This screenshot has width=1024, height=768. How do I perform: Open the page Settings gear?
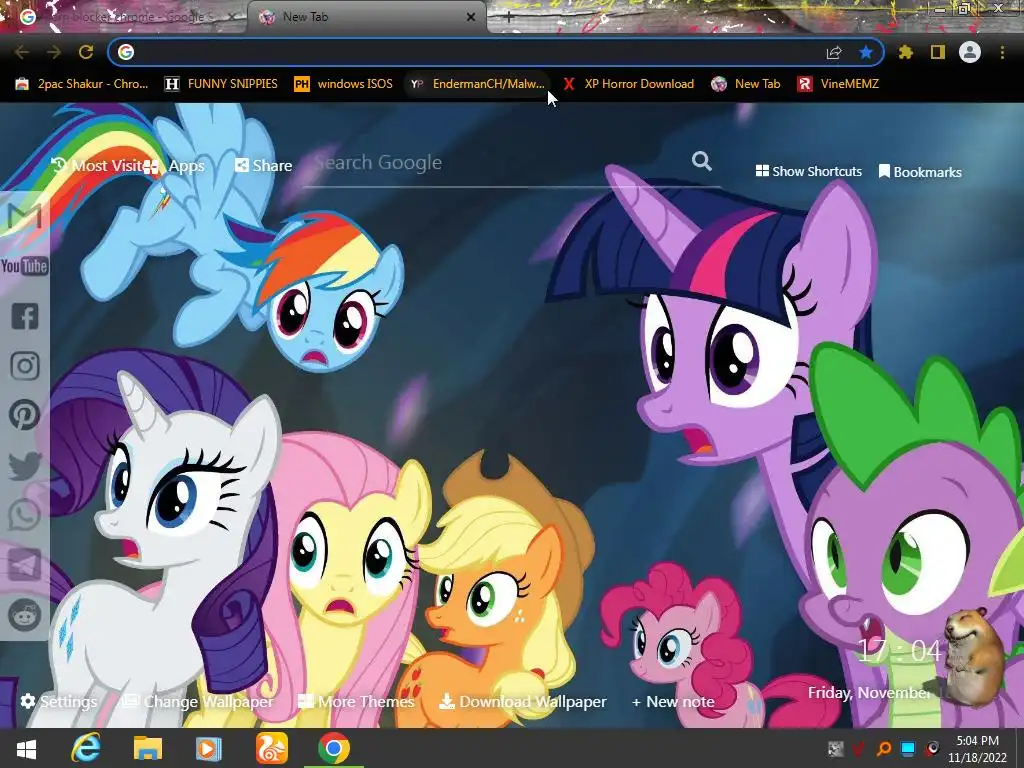tap(59, 701)
